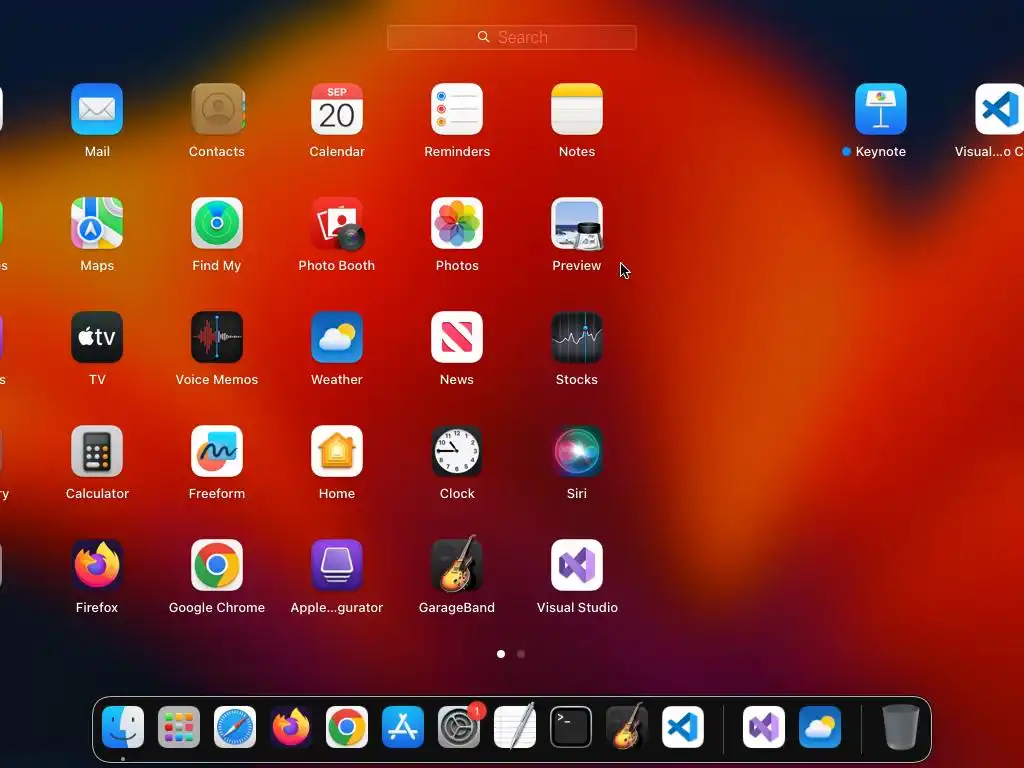
Task: Open the App Store from the Dock
Action: [403, 727]
